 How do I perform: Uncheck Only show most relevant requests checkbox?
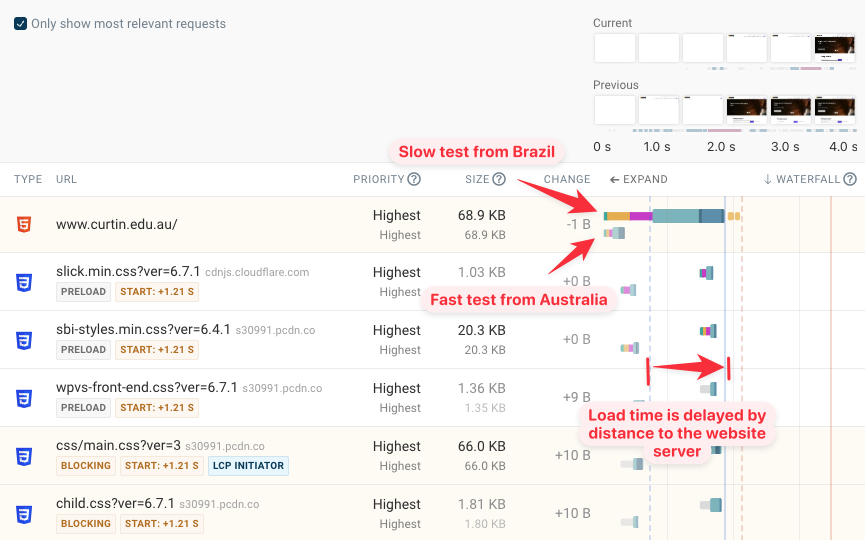point(20,24)
